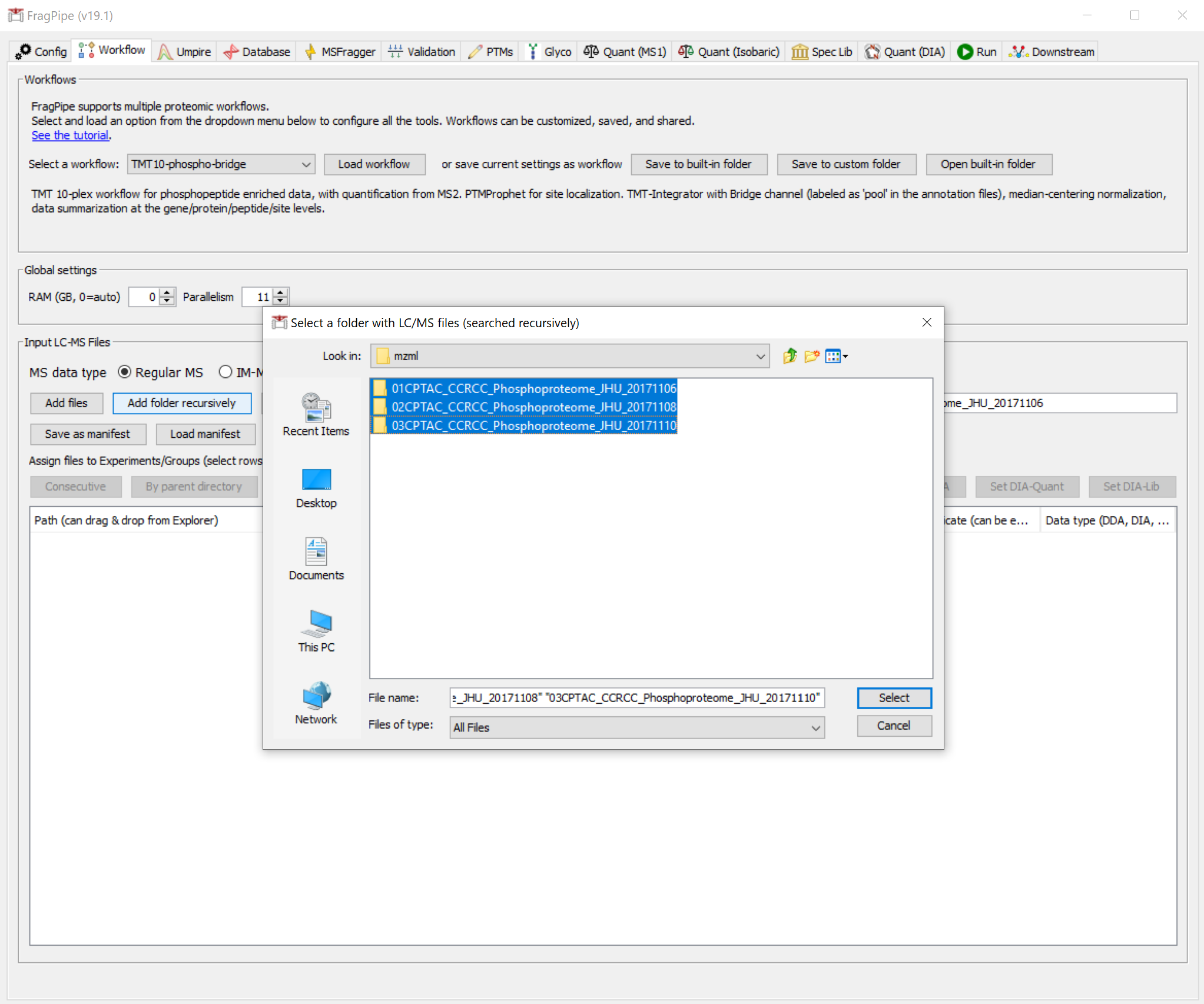
Task: Increase the Parallelism spinner value
Action: [281, 292]
